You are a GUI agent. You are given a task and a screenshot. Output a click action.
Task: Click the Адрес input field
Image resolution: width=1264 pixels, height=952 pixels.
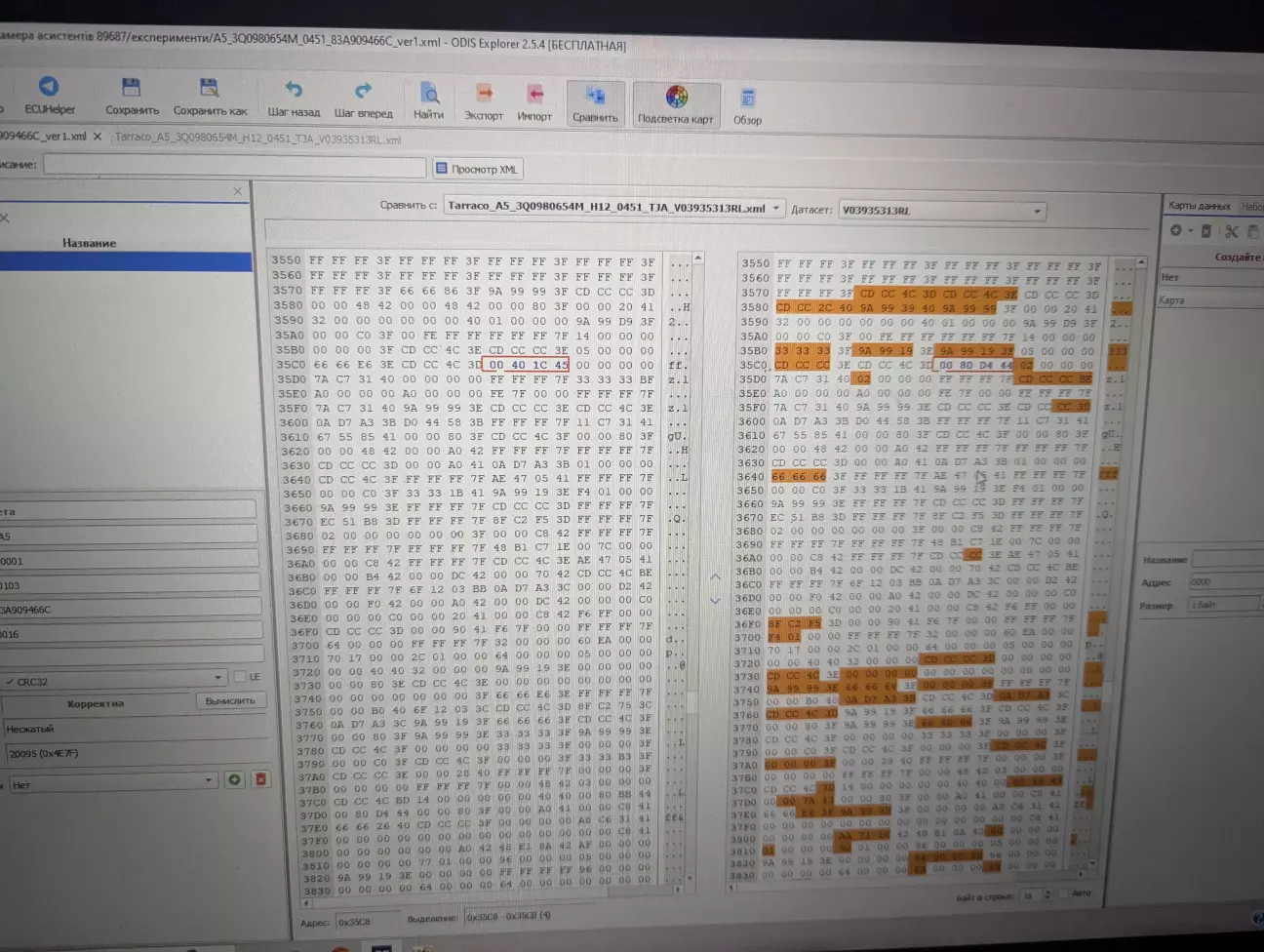365,921
